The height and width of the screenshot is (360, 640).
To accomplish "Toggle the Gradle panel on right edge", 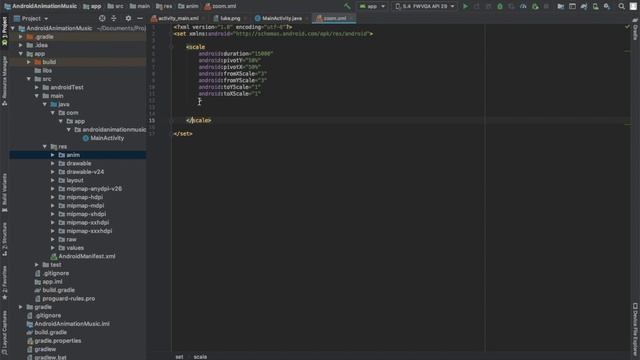I will 635,29.
